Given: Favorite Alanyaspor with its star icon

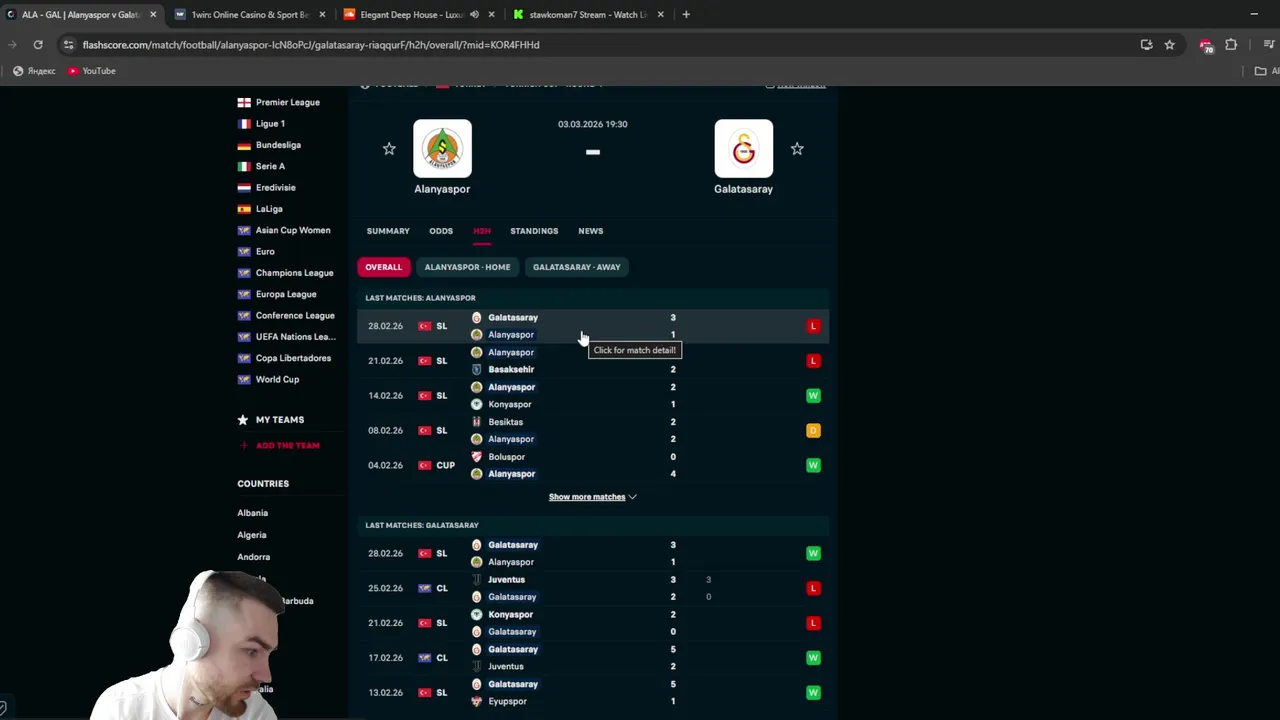Looking at the screenshot, I should [x=389, y=149].
